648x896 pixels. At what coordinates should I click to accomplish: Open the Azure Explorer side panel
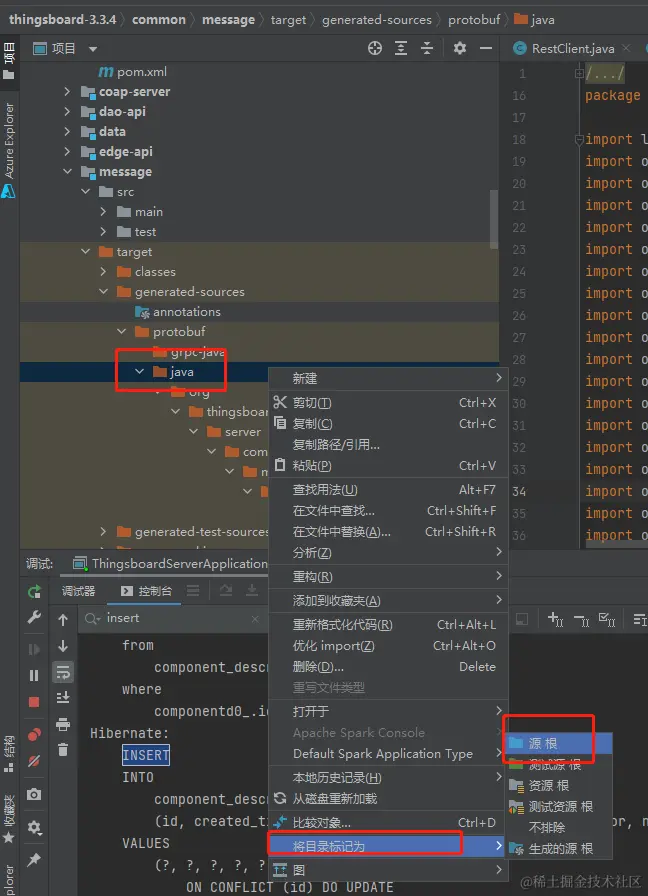point(9,150)
